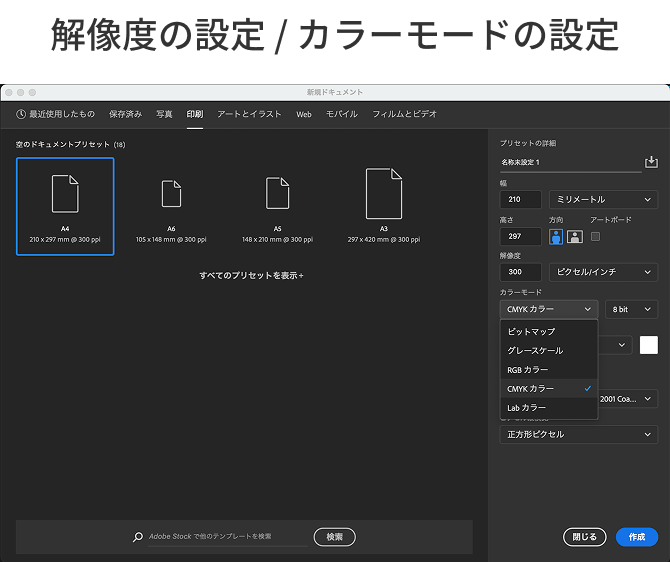Open the ミリメートル units dropdown
Viewport: 670px width, 562px height.
click(603, 199)
